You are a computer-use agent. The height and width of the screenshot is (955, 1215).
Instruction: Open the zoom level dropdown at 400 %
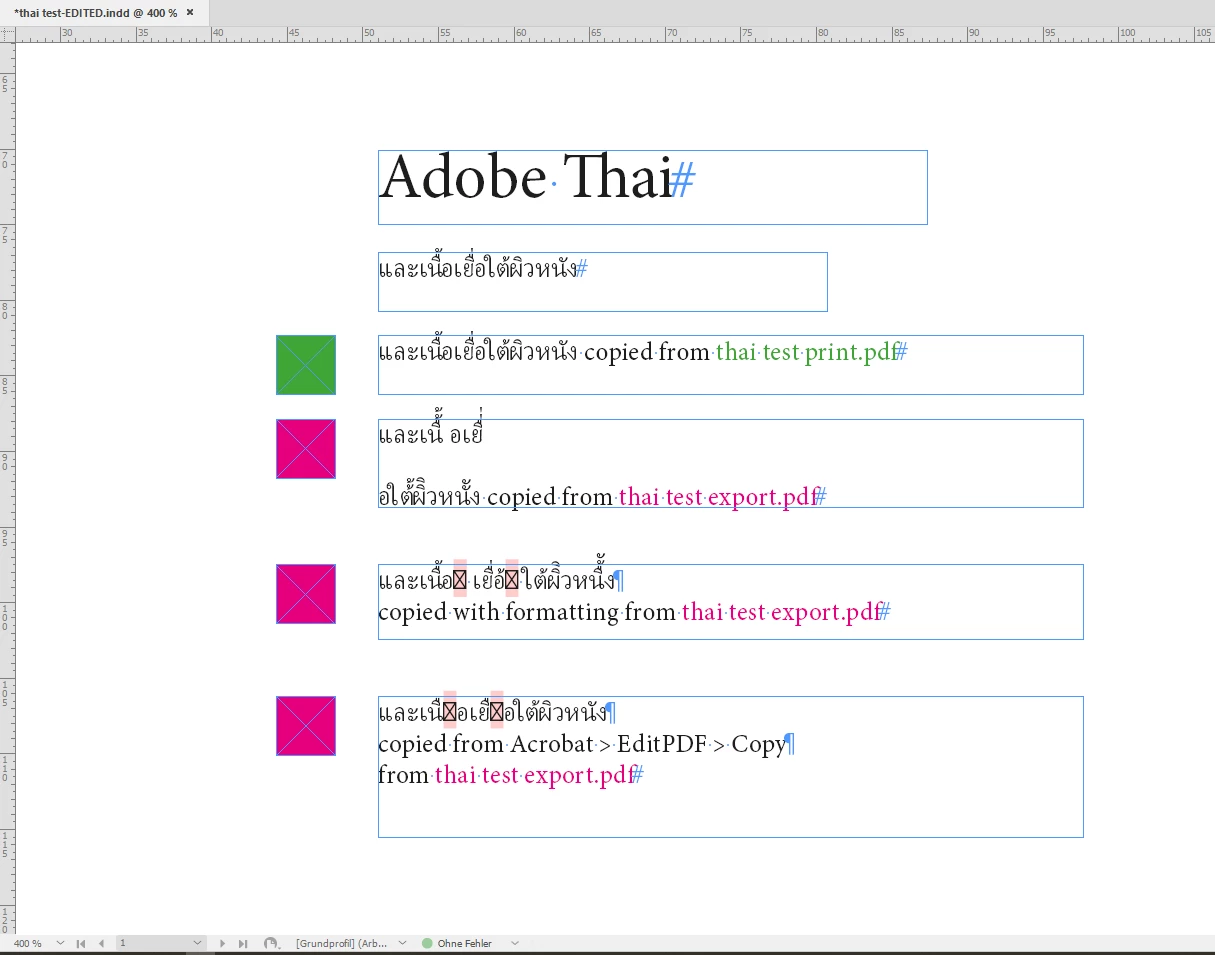click(x=60, y=943)
